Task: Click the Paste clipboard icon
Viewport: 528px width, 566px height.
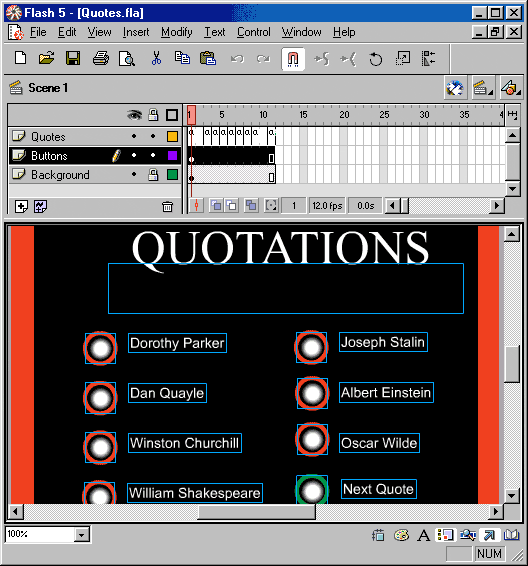Action: coord(208,58)
